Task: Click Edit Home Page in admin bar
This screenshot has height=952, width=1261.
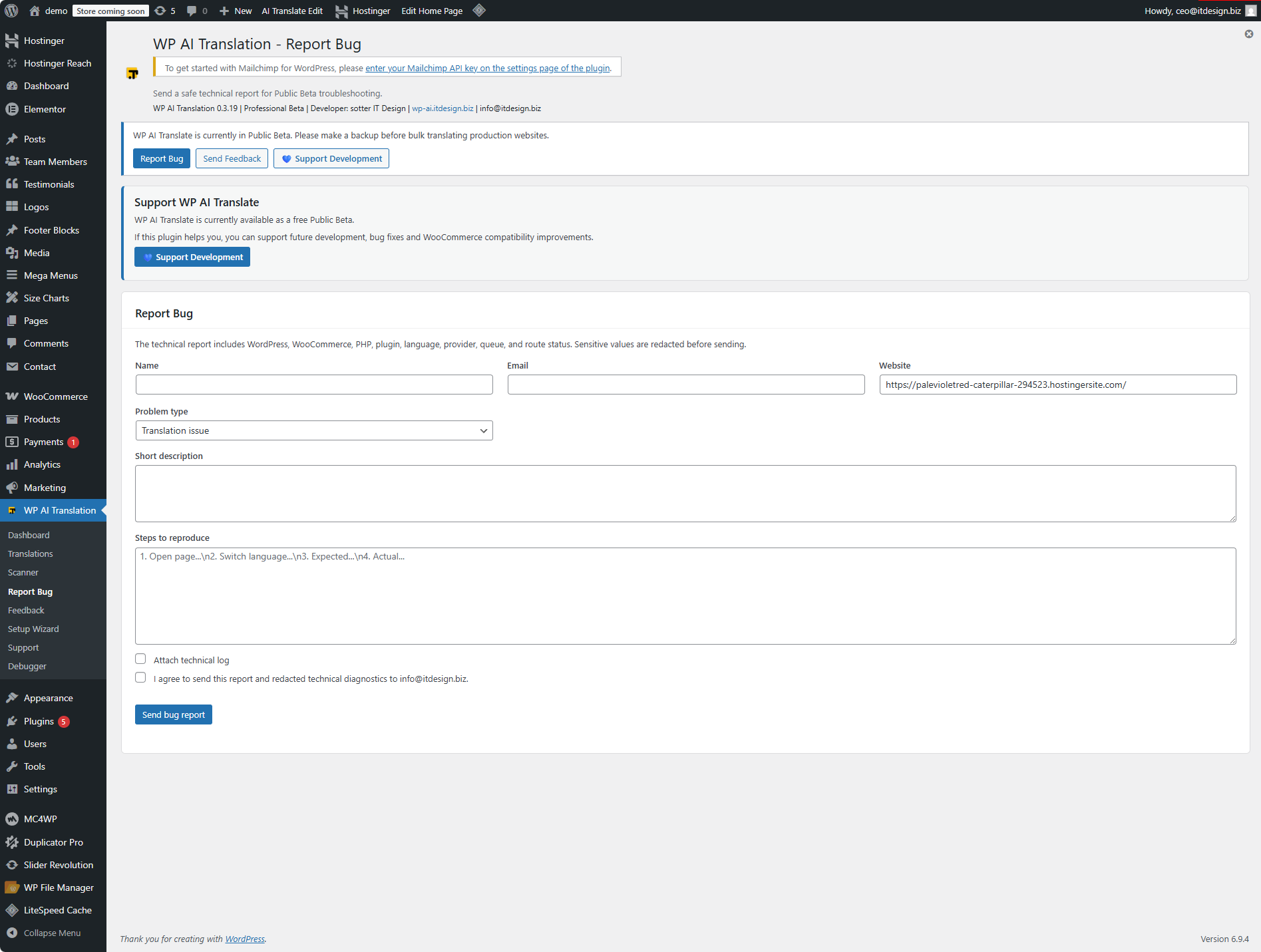Action: tap(432, 11)
